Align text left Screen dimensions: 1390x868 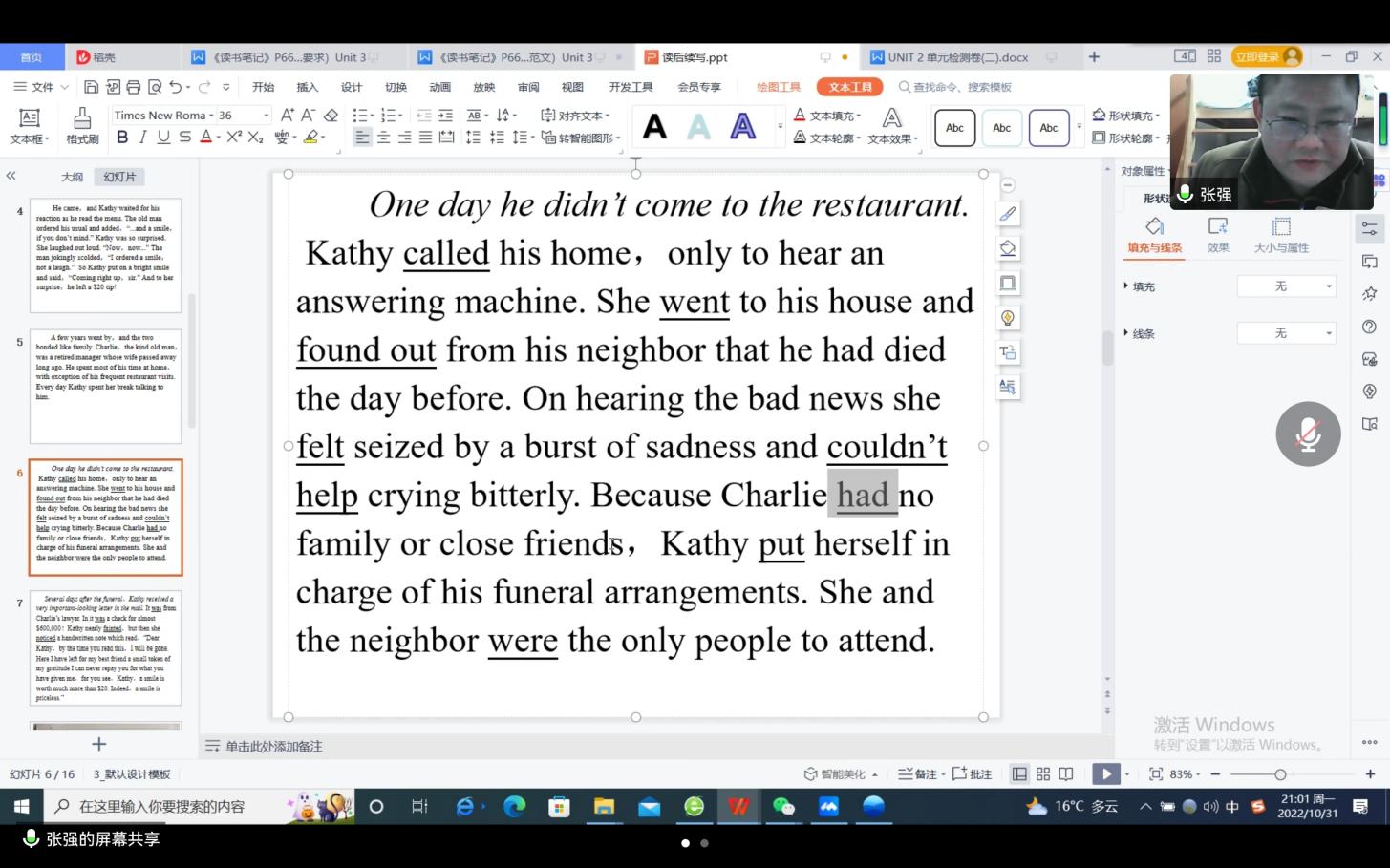tap(362, 138)
